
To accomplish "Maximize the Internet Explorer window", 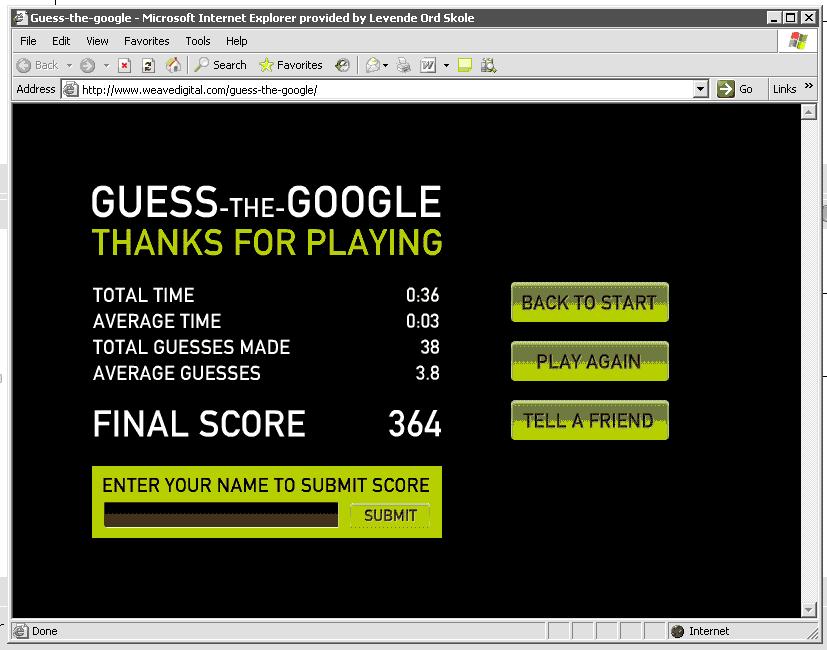I will point(791,18).
